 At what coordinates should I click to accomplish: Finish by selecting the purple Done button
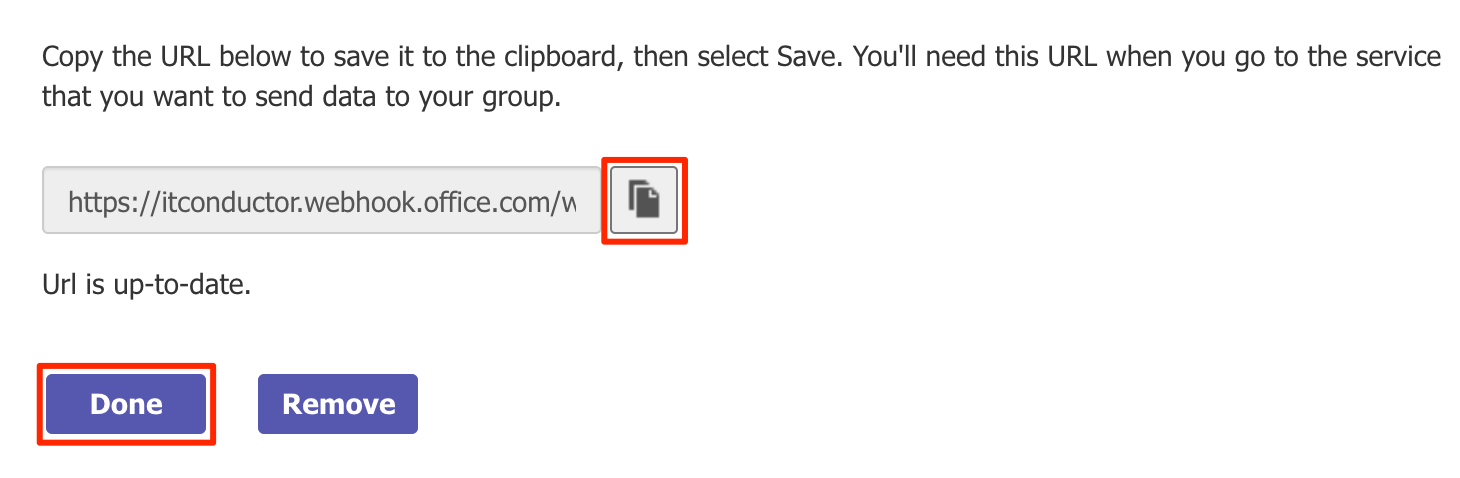tap(126, 404)
